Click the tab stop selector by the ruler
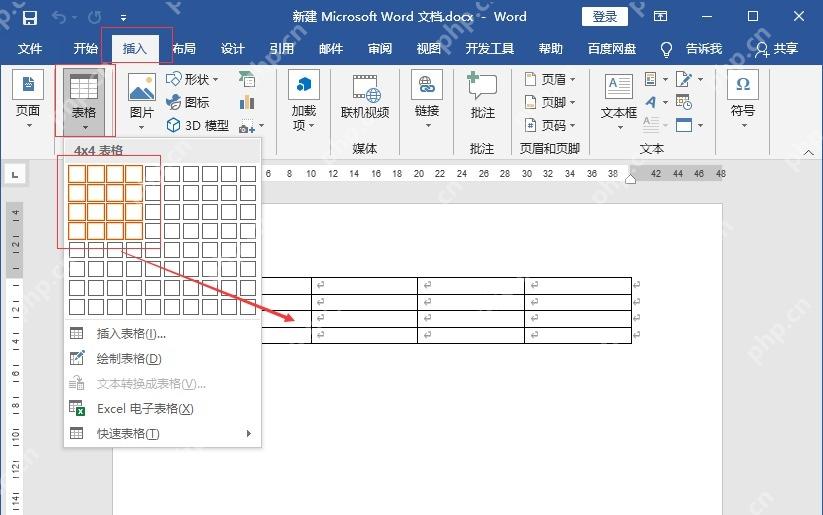 pyautogui.click(x=15, y=175)
